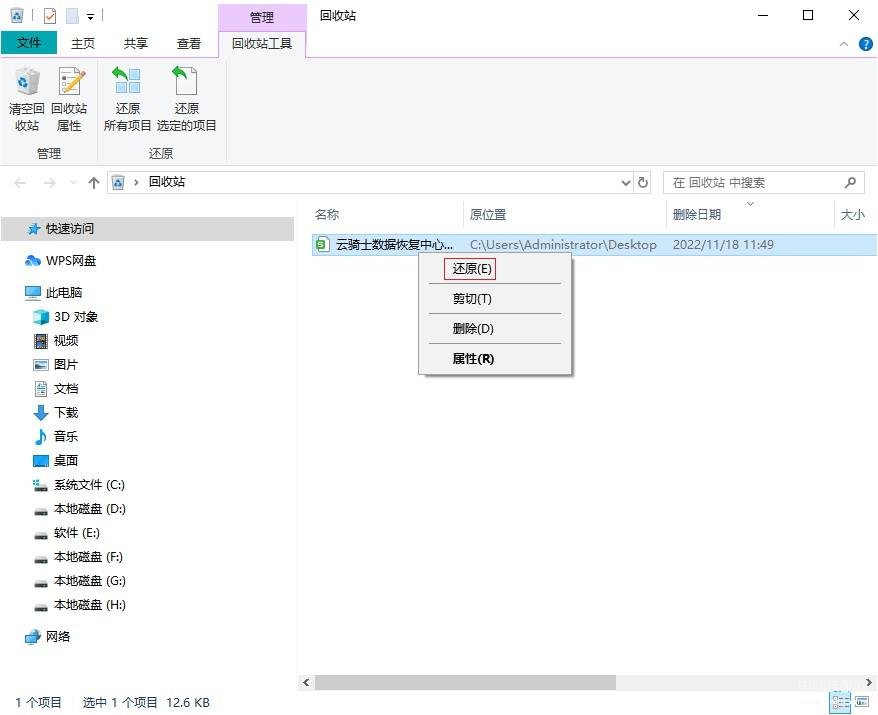Open the help question mark icon

(x=865, y=44)
